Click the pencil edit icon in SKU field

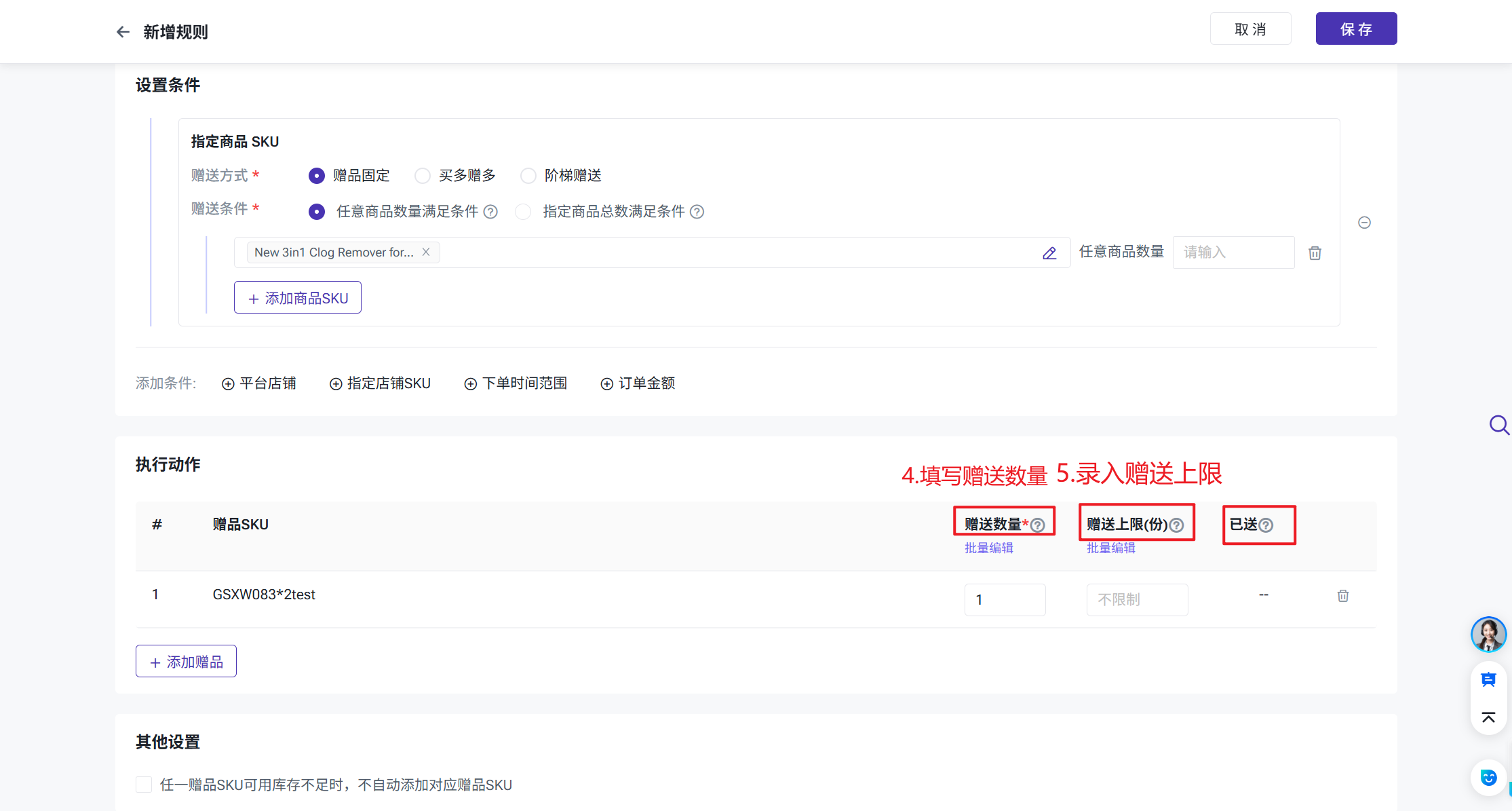click(1049, 253)
